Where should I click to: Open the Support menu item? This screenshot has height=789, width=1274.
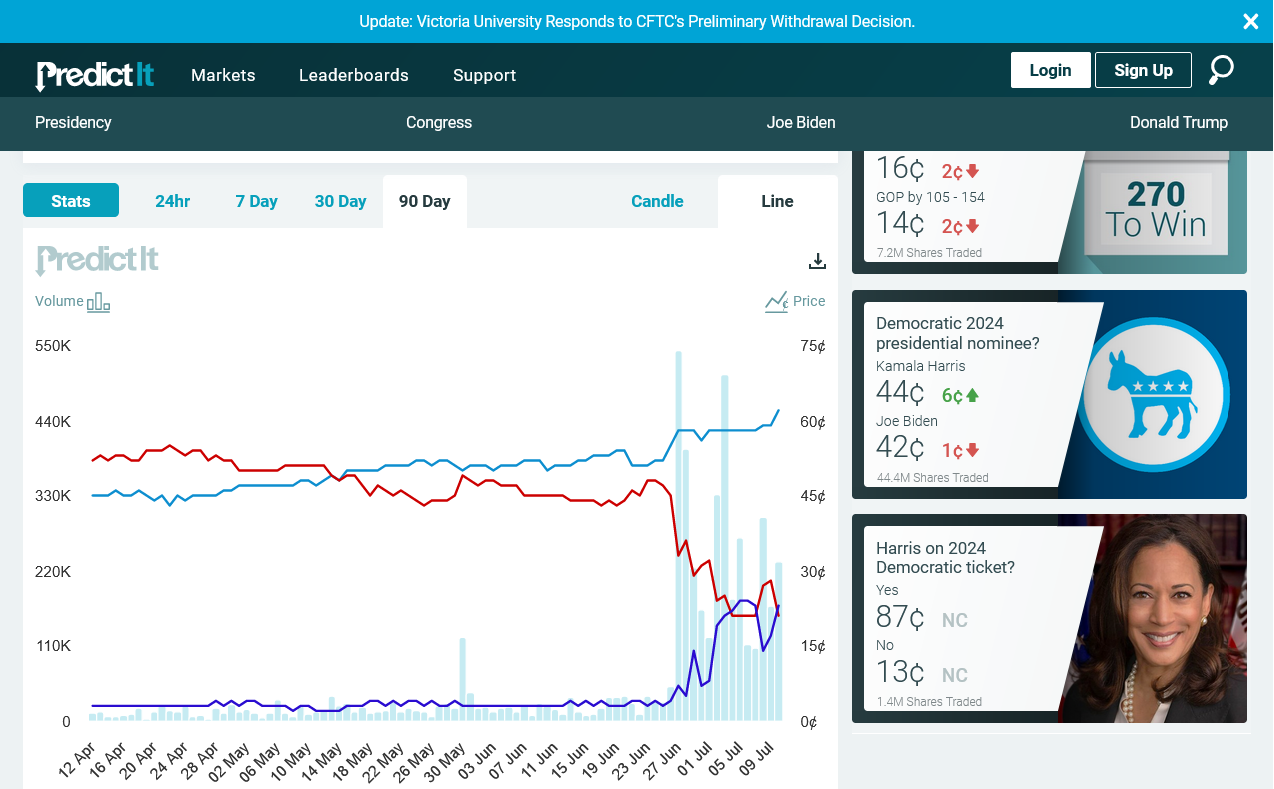pyautogui.click(x=485, y=75)
